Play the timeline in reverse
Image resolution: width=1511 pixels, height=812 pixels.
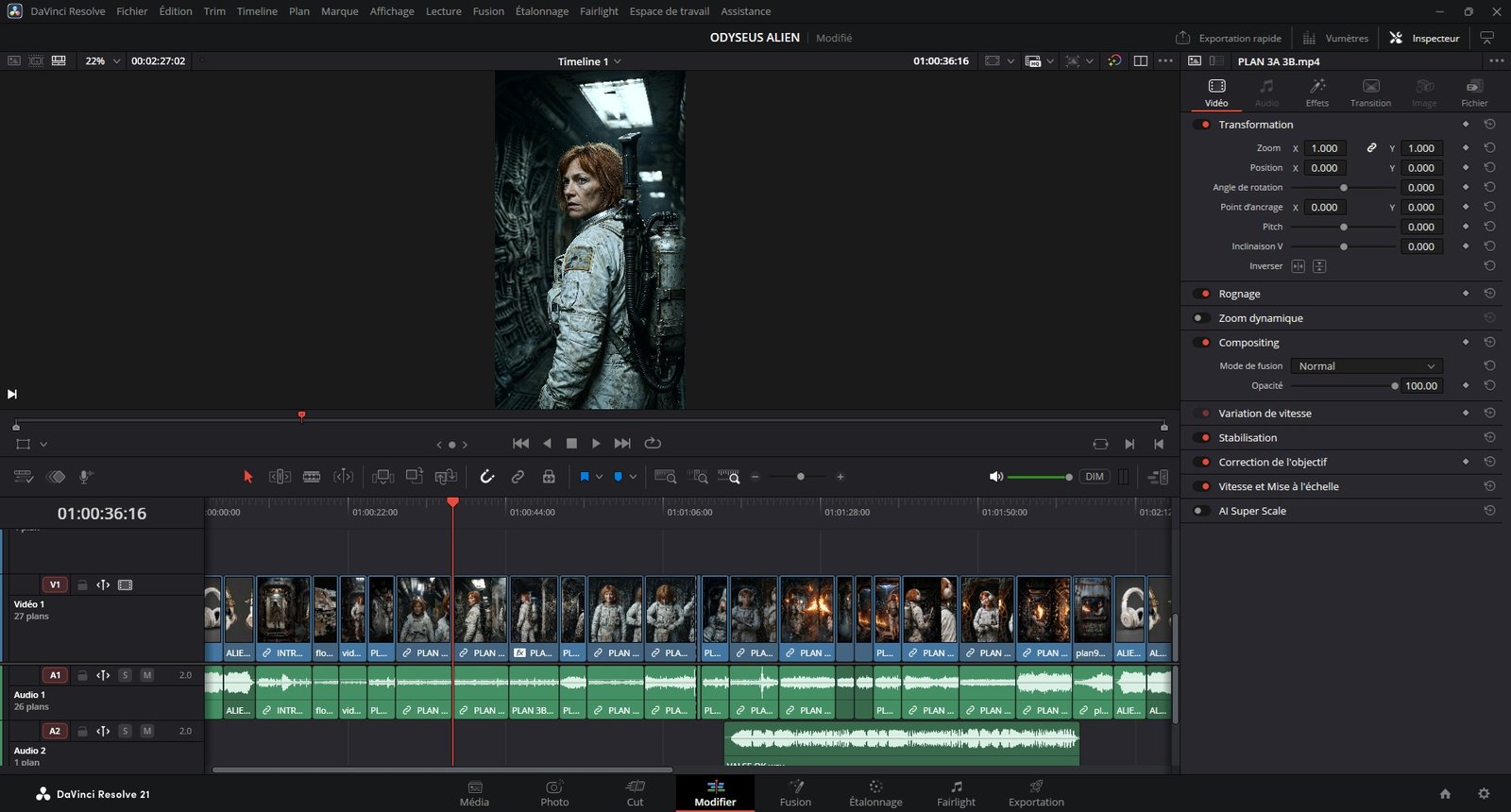click(x=547, y=443)
